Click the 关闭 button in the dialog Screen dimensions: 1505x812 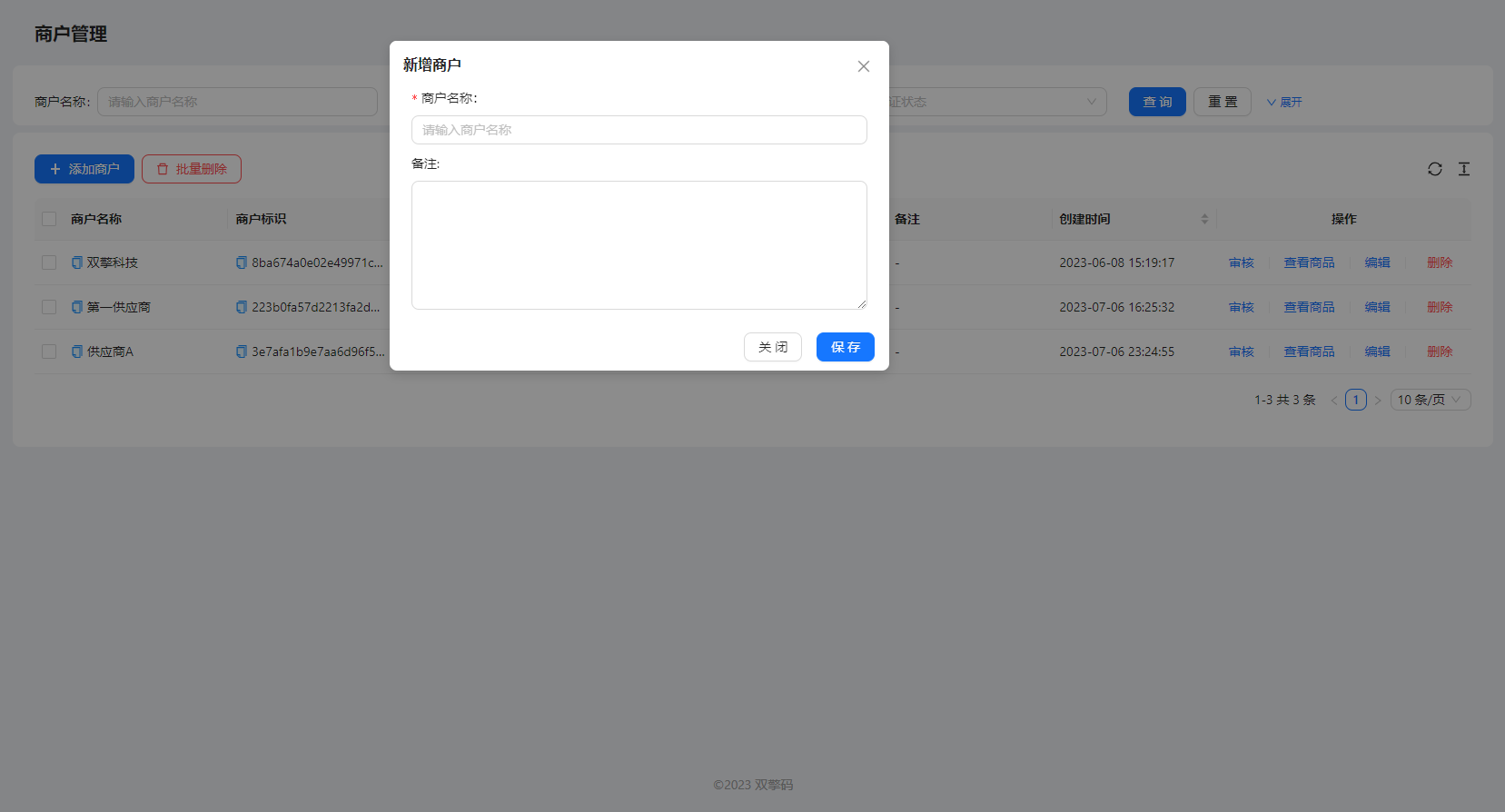(x=773, y=347)
